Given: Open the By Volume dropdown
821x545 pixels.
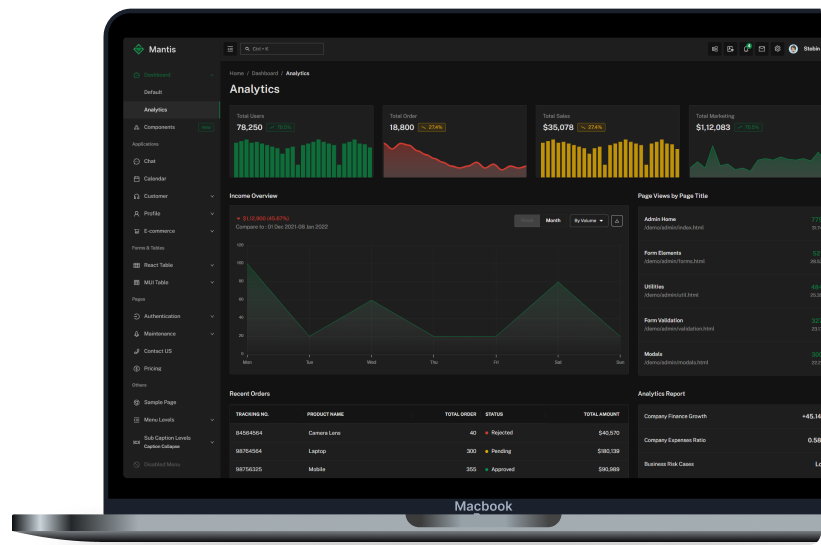Looking at the screenshot, I should point(588,220).
